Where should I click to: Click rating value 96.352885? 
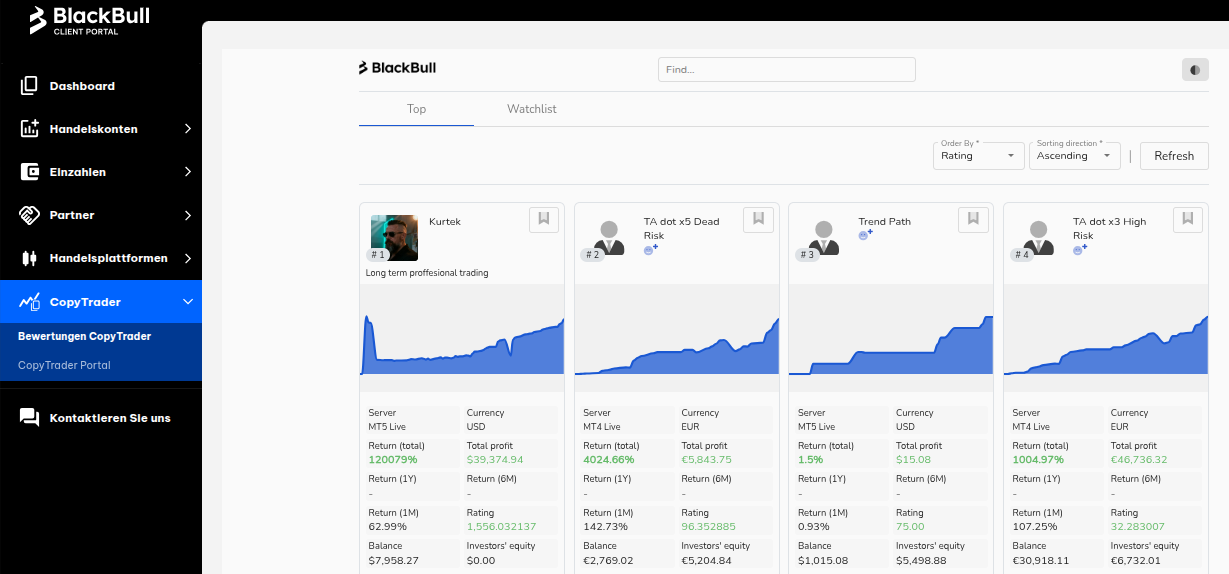click(708, 527)
